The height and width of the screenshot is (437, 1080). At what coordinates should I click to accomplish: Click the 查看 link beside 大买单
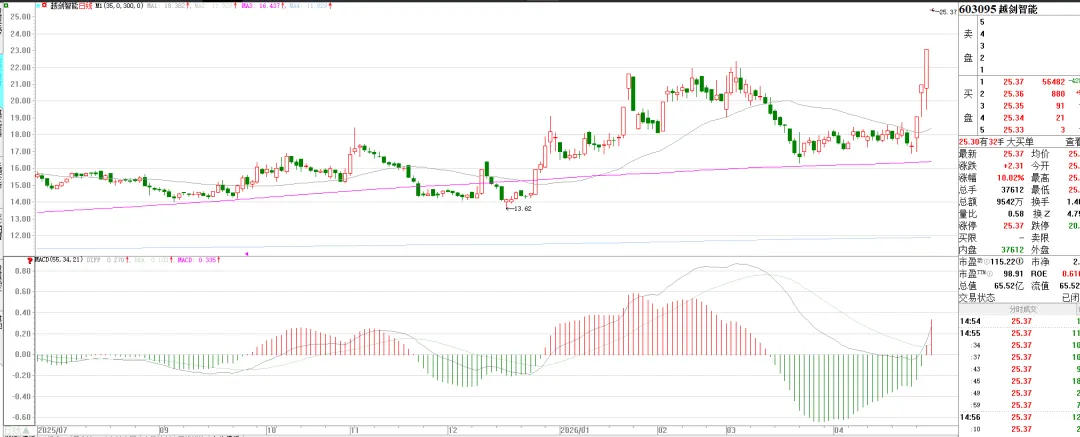(x=1072, y=141)
